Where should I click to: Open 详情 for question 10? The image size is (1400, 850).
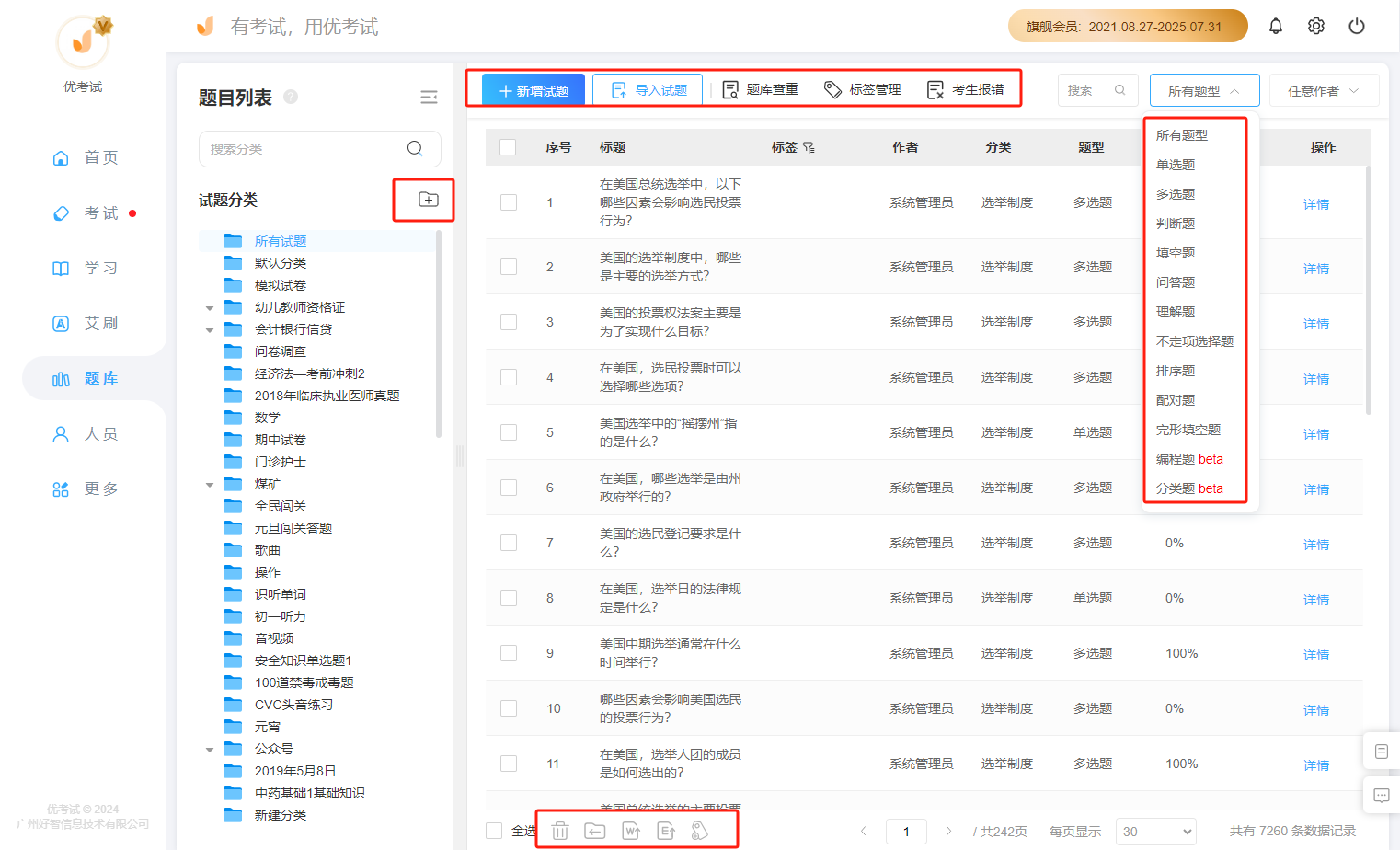1316,710
